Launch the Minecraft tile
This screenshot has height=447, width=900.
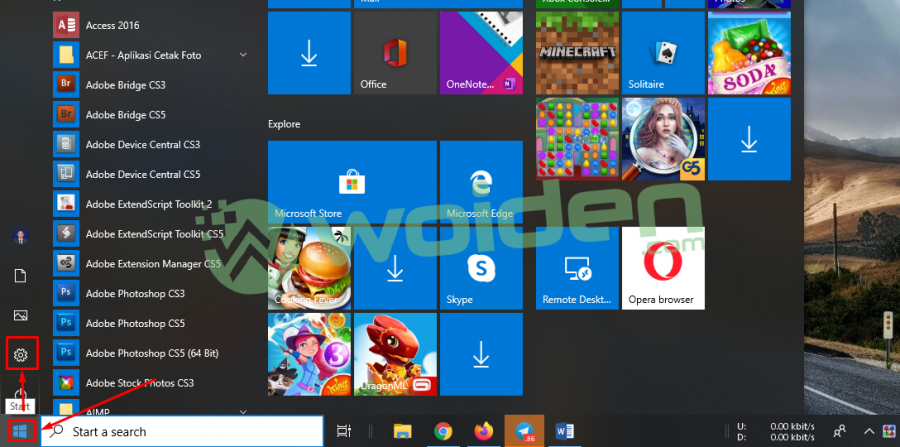point(577,53)
